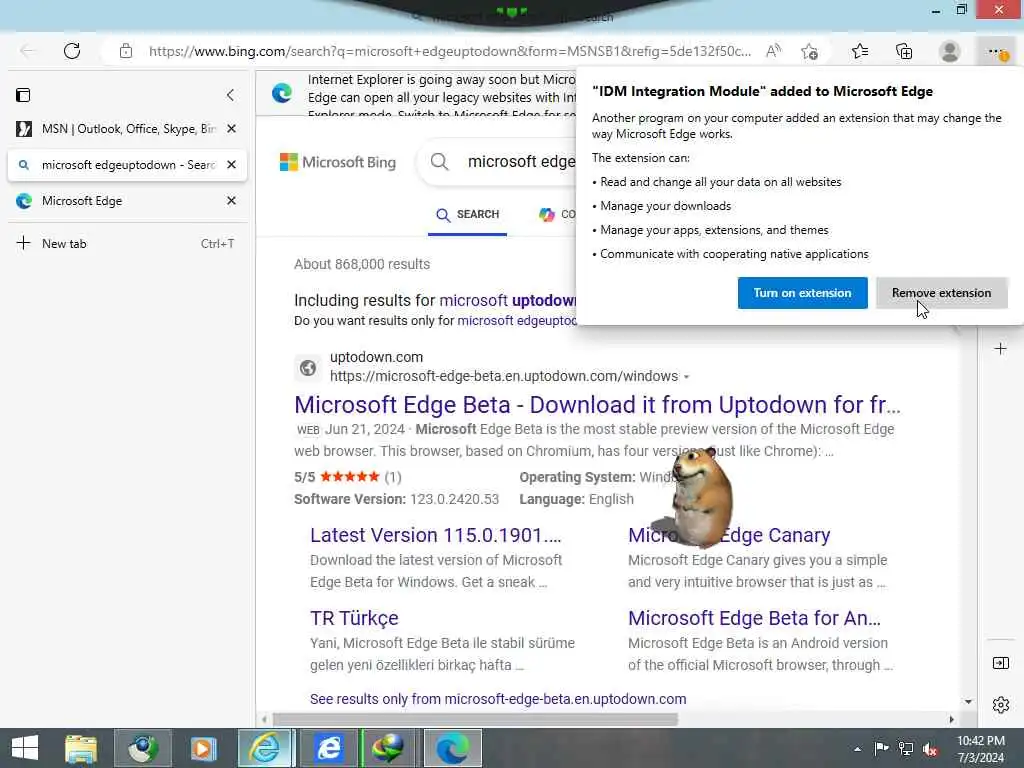The image size is (1024, 768).
Task: Click the horizontal scrollbar thumb
Action: 475,719
